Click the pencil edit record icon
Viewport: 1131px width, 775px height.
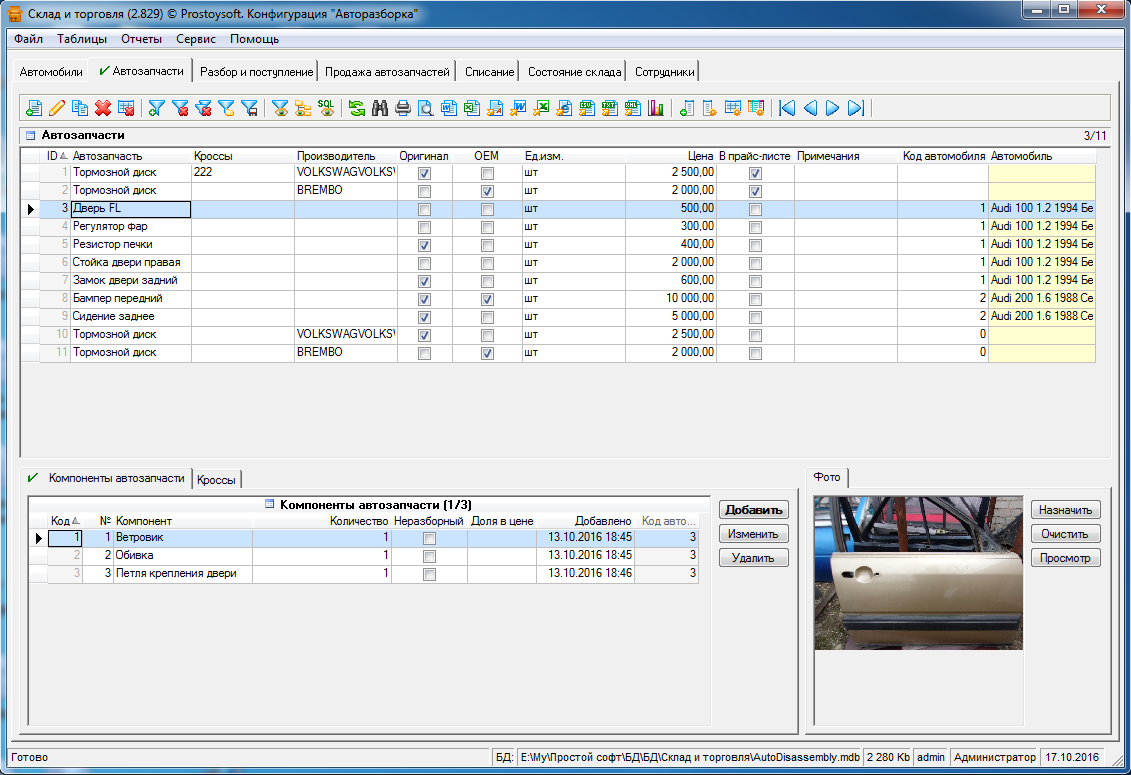pos(57,108)
